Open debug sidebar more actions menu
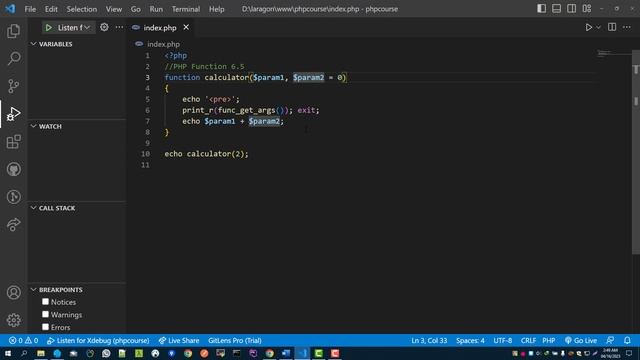The width and height of the screenshot is (640, 360). pos(119,27)
